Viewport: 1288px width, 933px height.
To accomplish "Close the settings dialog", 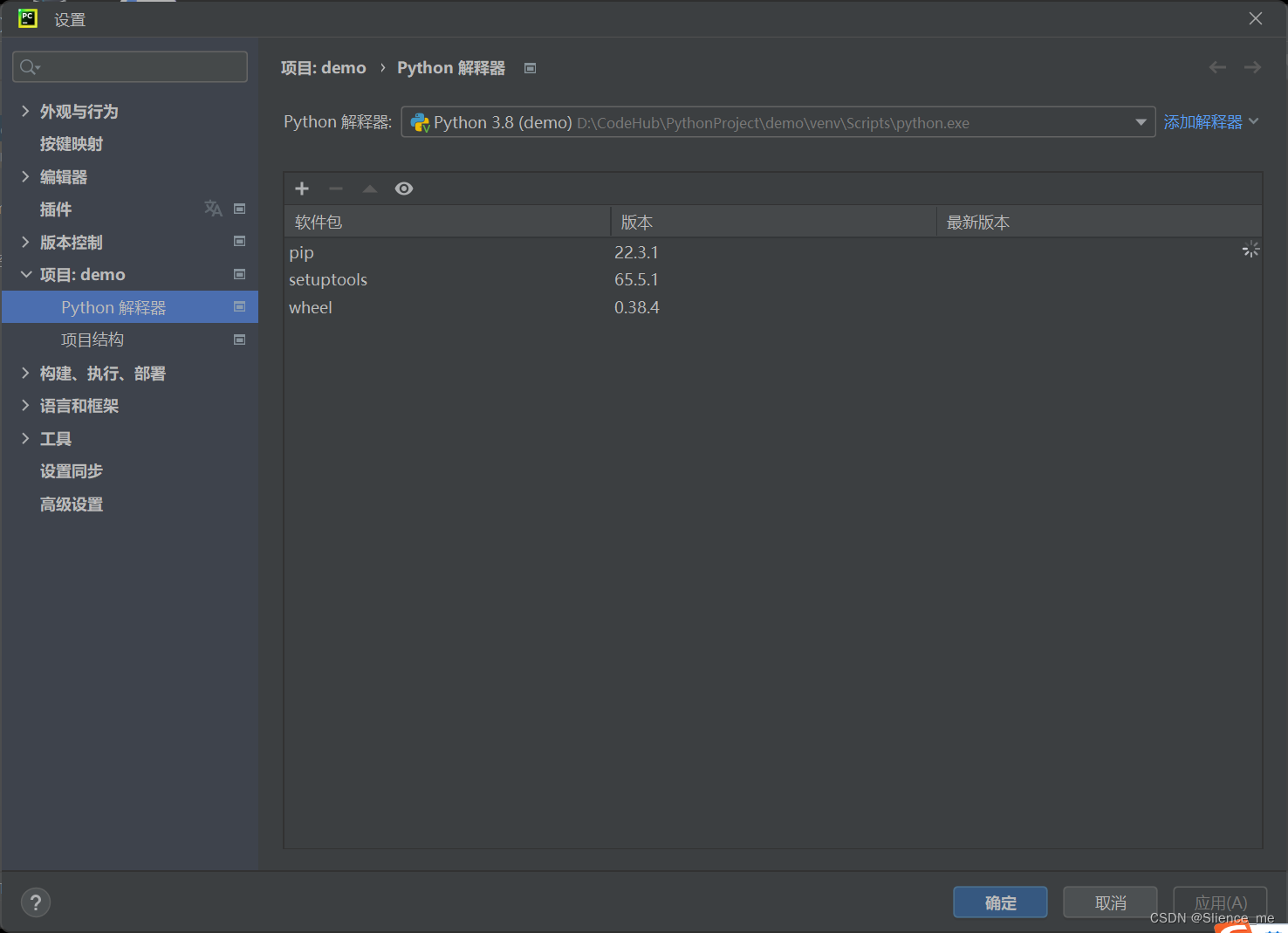I will (1256, 18).
